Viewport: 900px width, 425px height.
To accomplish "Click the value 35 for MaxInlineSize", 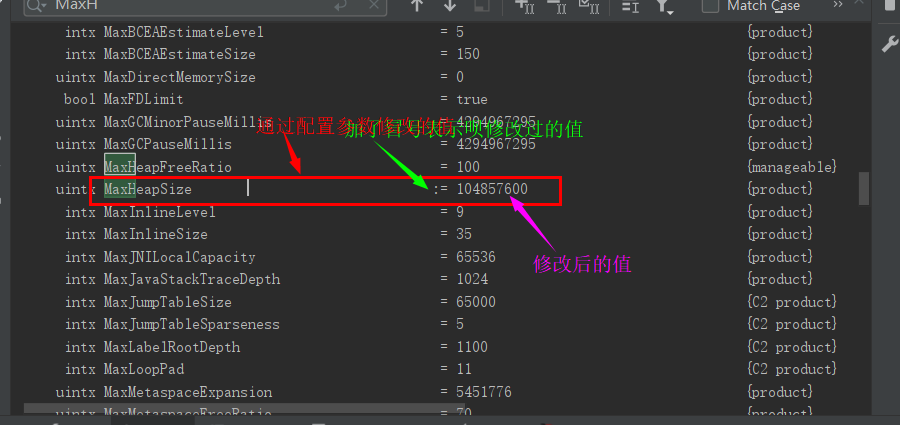I will [x=464, y=234].
